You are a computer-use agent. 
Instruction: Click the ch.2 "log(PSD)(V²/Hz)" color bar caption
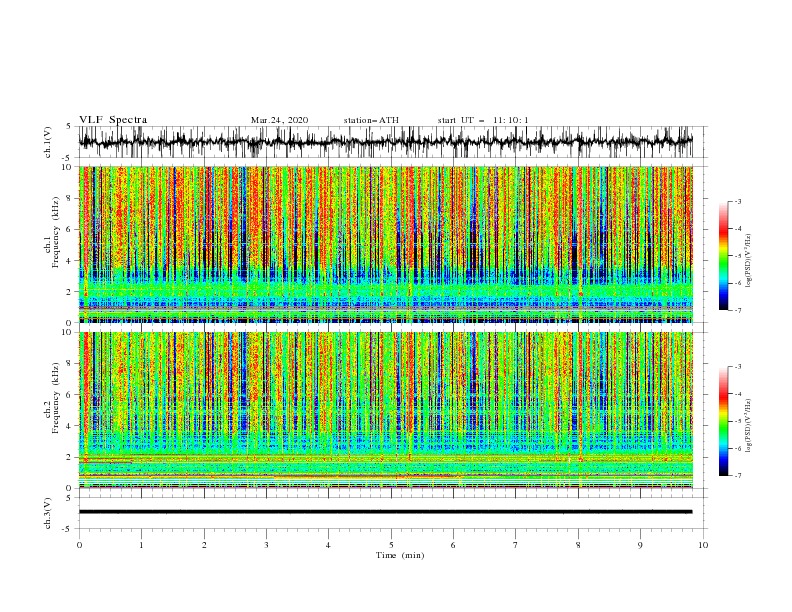tap(748, 426)
